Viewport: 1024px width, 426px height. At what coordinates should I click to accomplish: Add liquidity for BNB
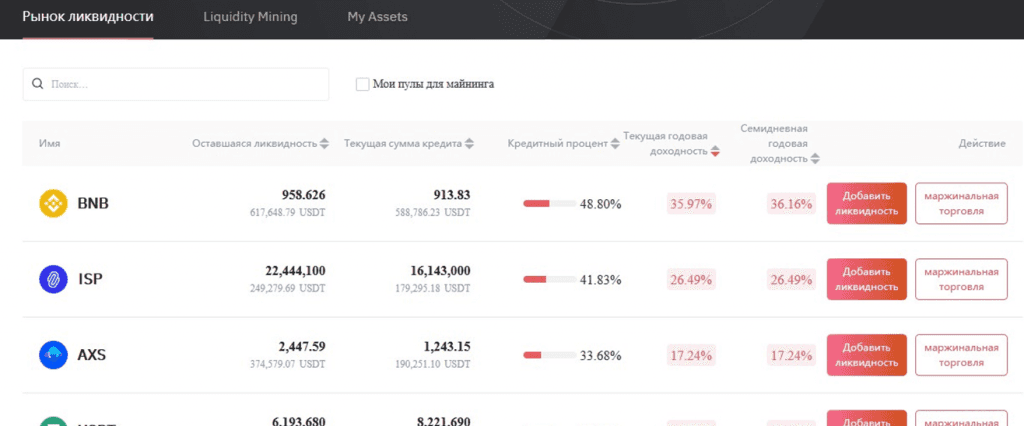867,203
